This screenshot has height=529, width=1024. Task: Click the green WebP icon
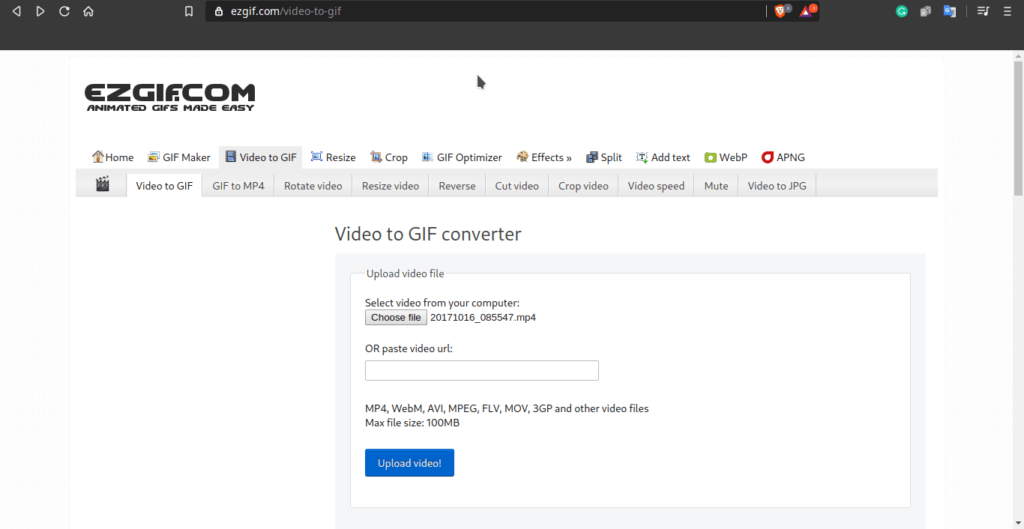(x=711, y=157)
